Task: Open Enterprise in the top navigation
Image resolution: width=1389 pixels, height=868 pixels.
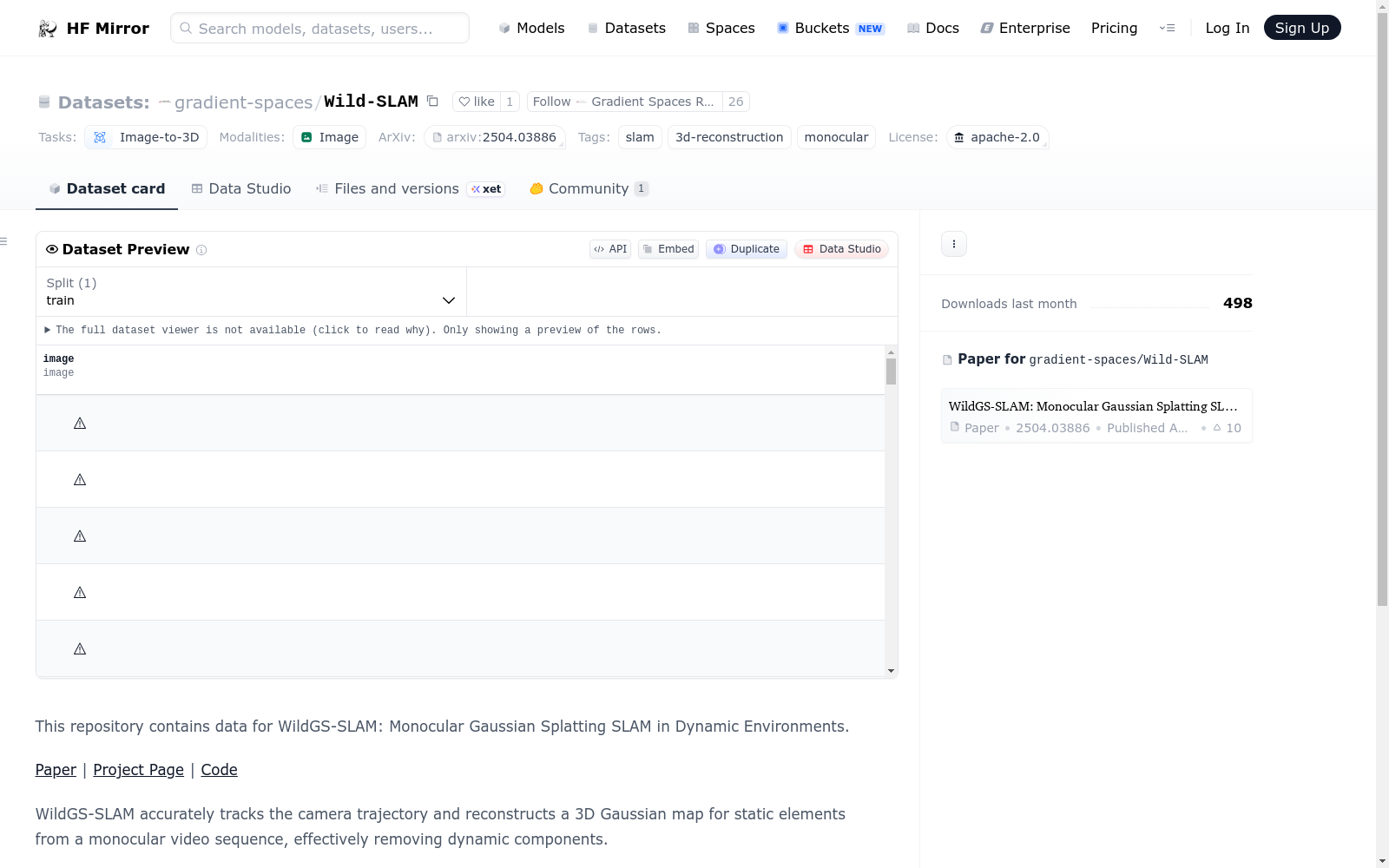Action: (x=1025, y=28)
